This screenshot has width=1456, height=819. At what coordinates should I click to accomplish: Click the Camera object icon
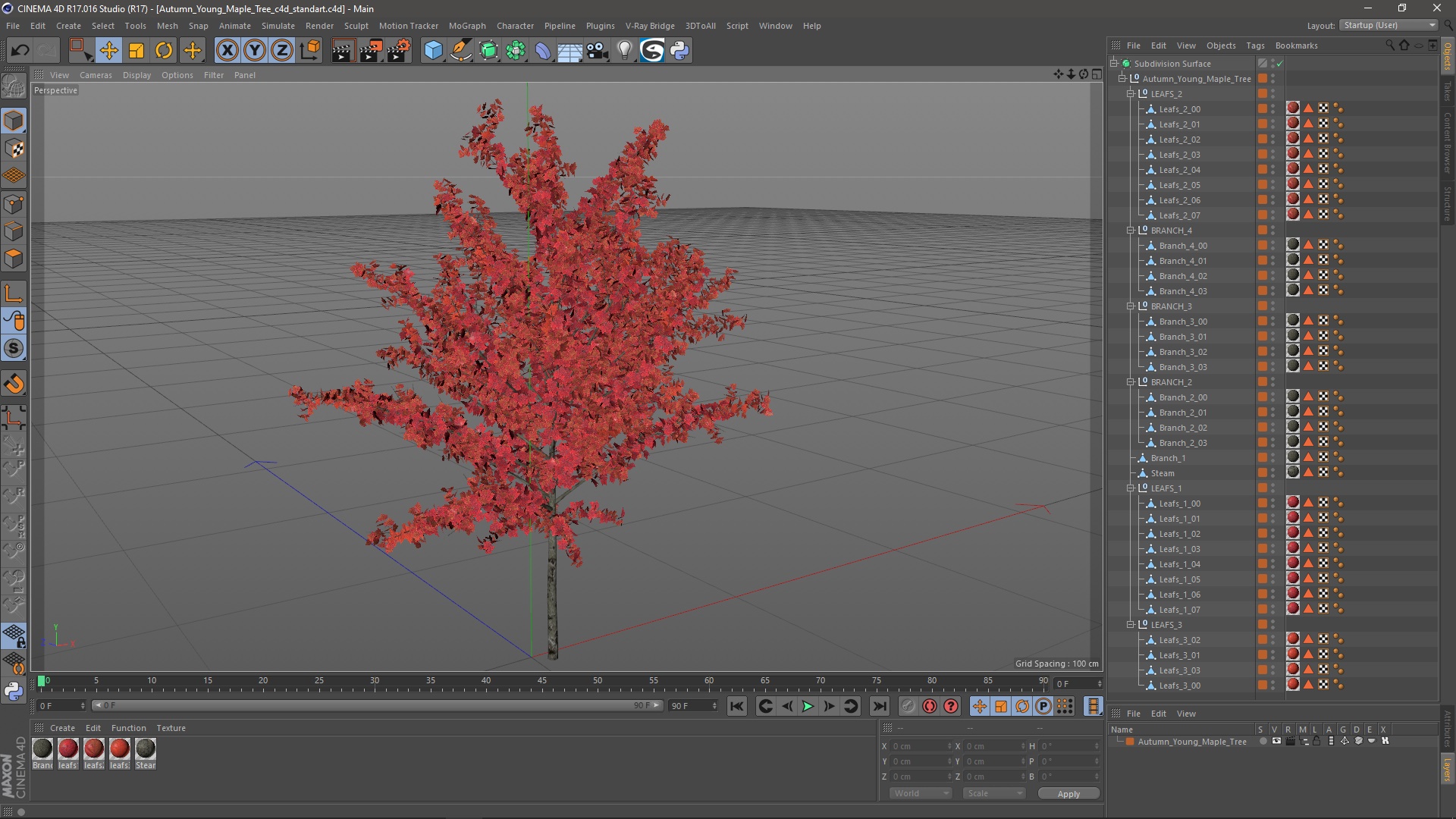598,51
